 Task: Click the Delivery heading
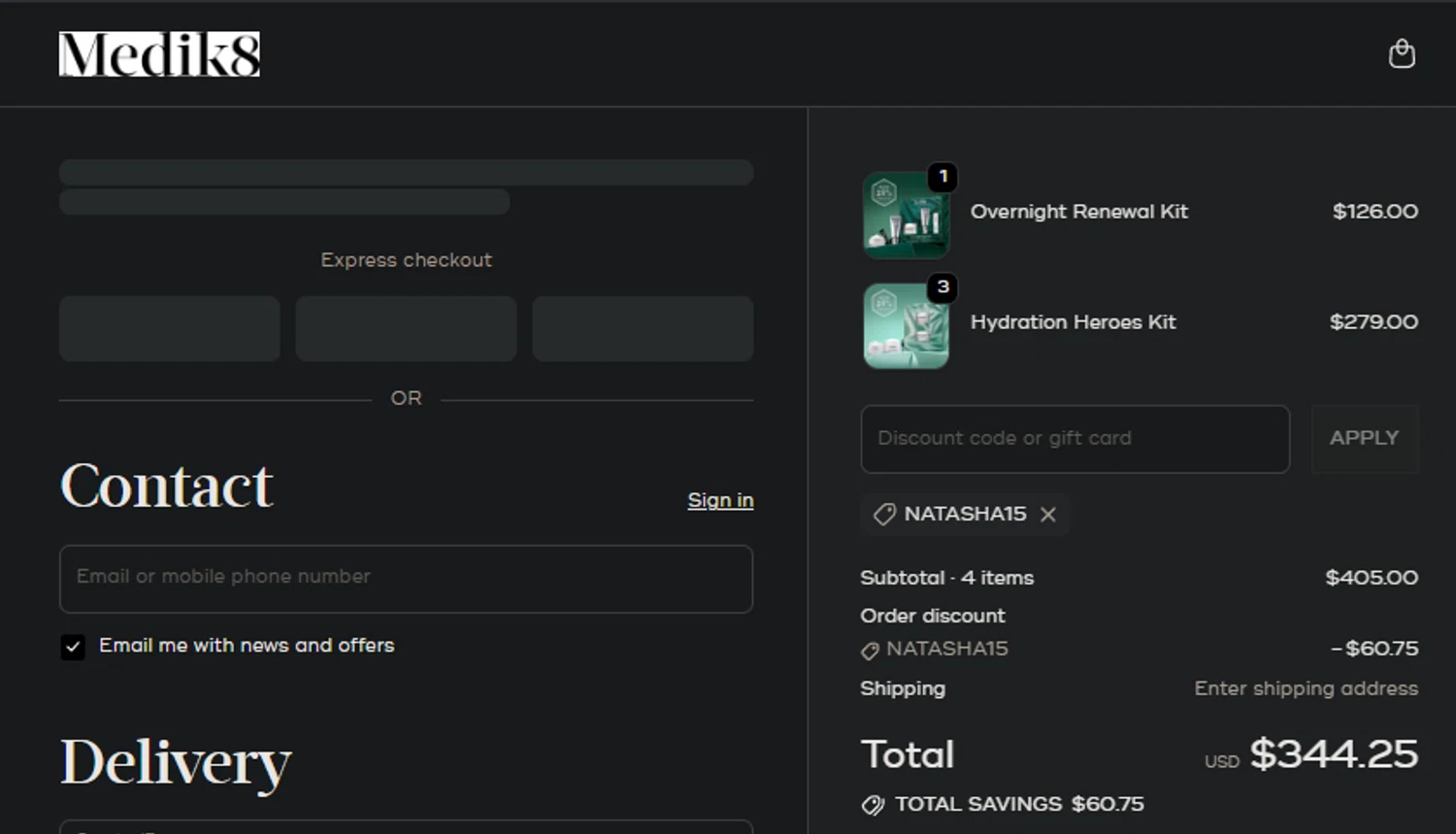coord(176,763)
